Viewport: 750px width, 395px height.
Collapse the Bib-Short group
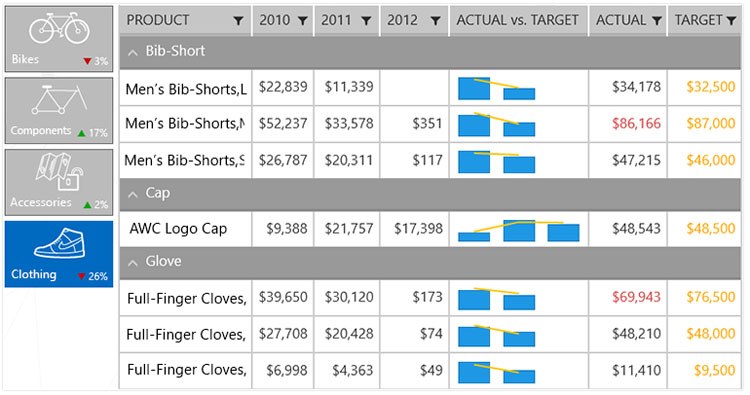(x=133, y=52)
